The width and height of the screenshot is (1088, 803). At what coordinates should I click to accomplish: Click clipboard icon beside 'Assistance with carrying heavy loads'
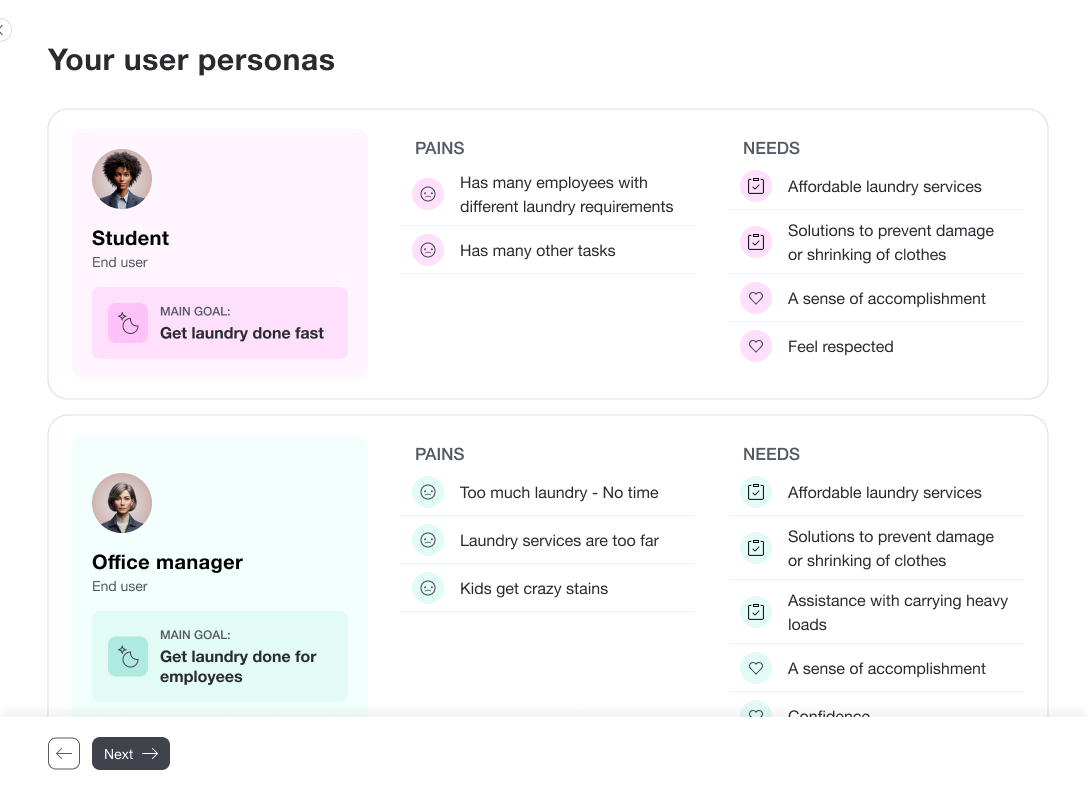point(756,612)
